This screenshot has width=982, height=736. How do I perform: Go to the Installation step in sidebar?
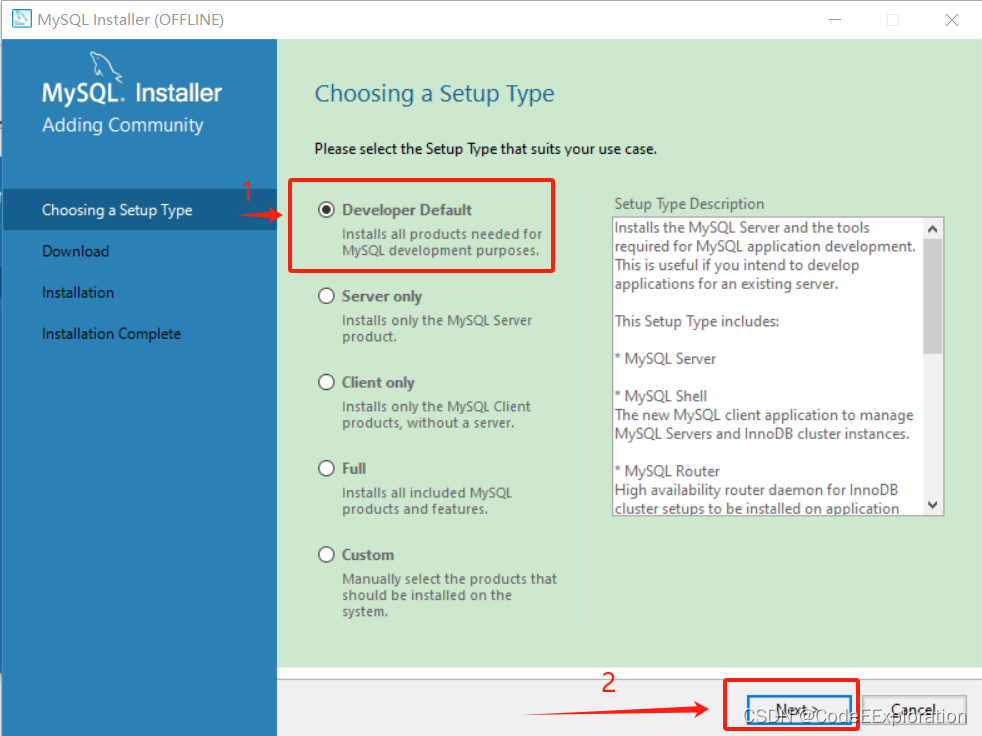[78, 293]
